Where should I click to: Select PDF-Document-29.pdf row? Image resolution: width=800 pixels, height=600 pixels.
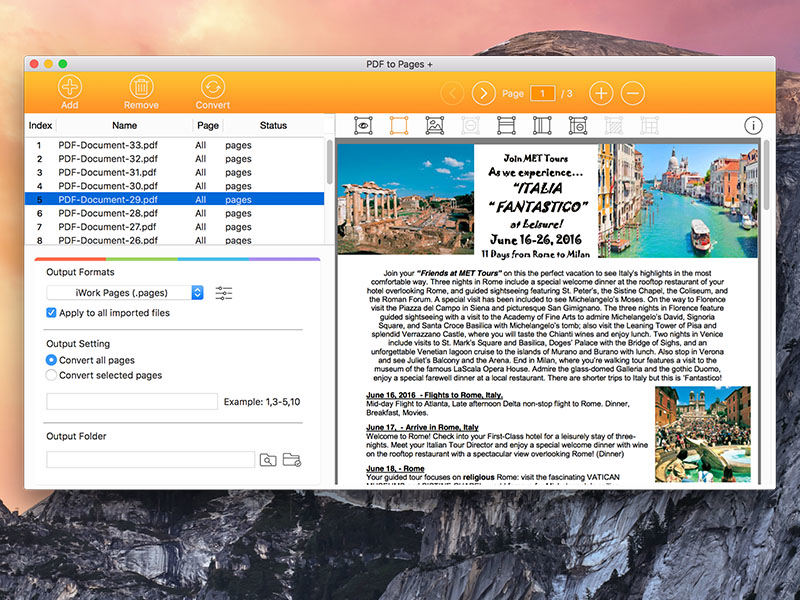point(174,199)
